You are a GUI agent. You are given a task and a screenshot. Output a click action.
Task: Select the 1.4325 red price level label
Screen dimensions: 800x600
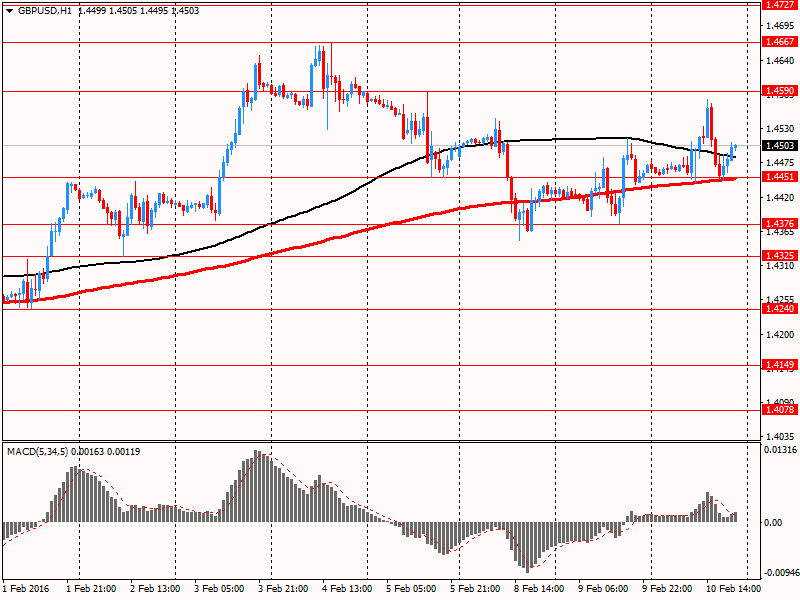tap(780, 256)
